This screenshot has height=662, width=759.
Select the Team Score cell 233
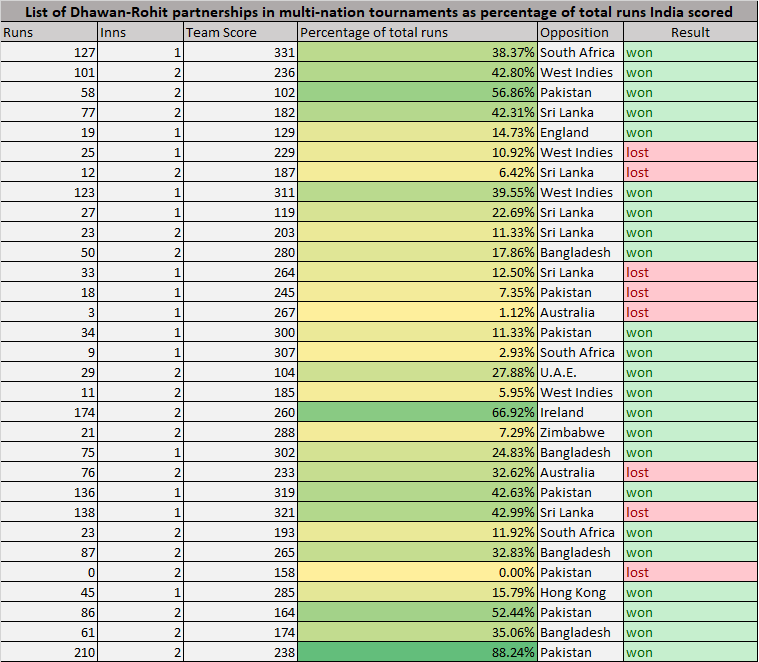241,472
